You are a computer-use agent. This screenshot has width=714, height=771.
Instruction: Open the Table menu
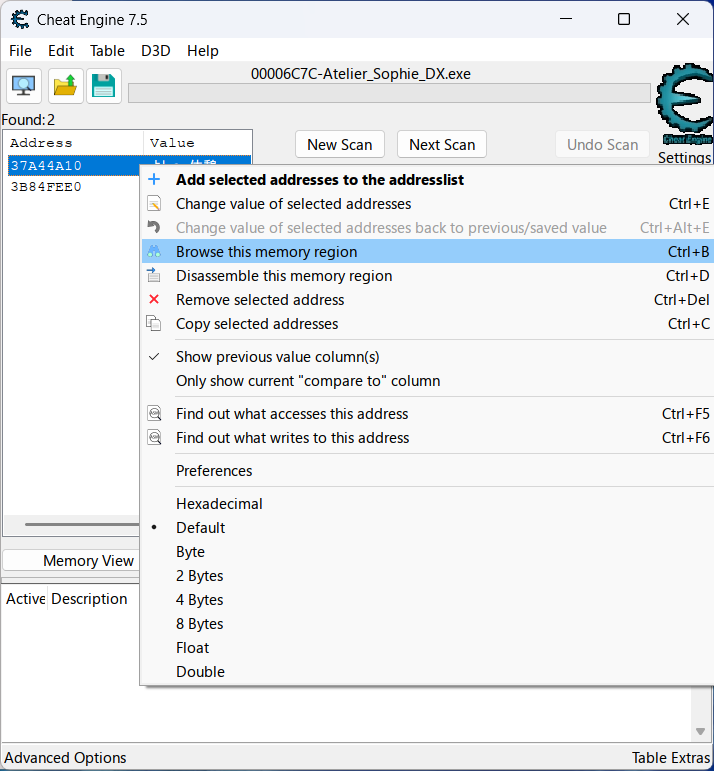pos(107,51)
